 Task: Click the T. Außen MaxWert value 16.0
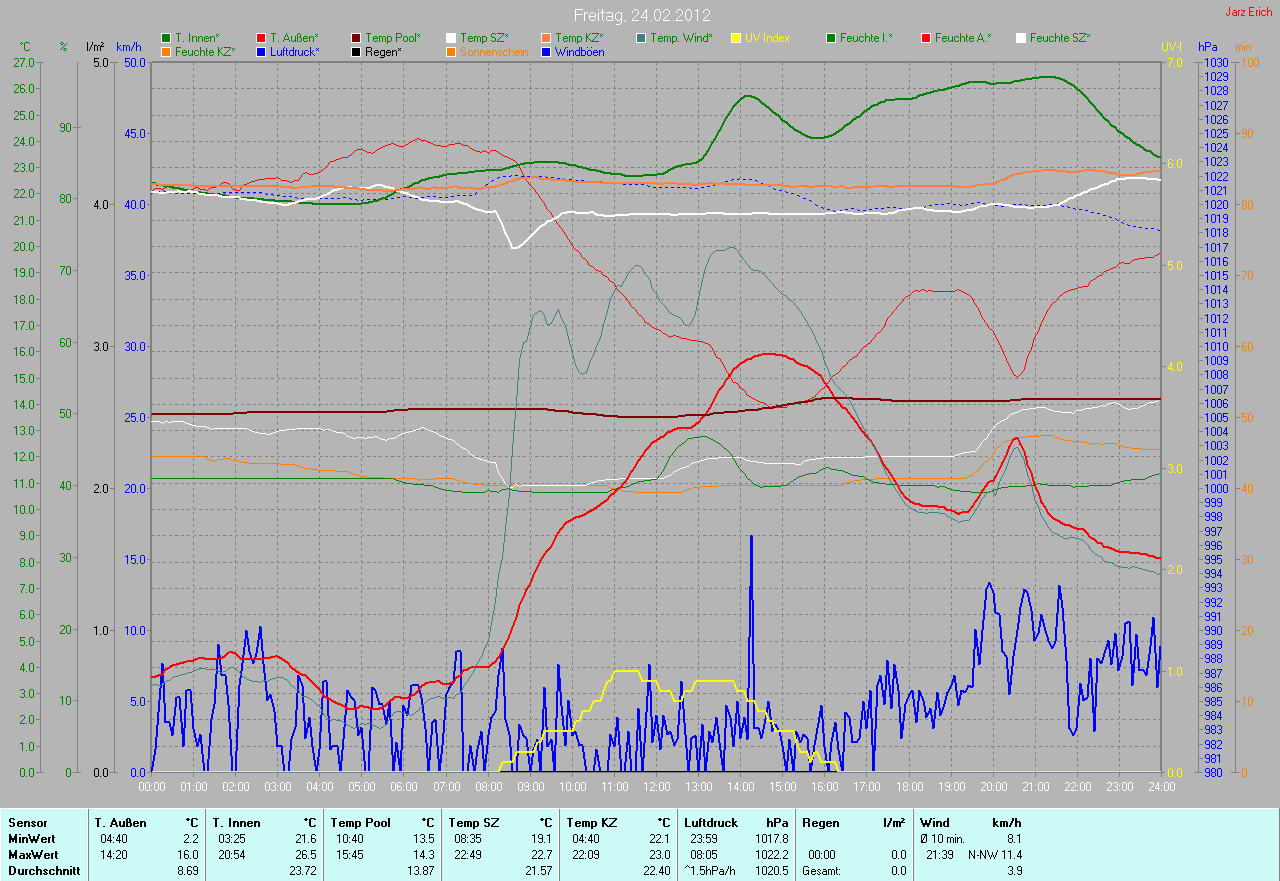(x=189, y=855)
